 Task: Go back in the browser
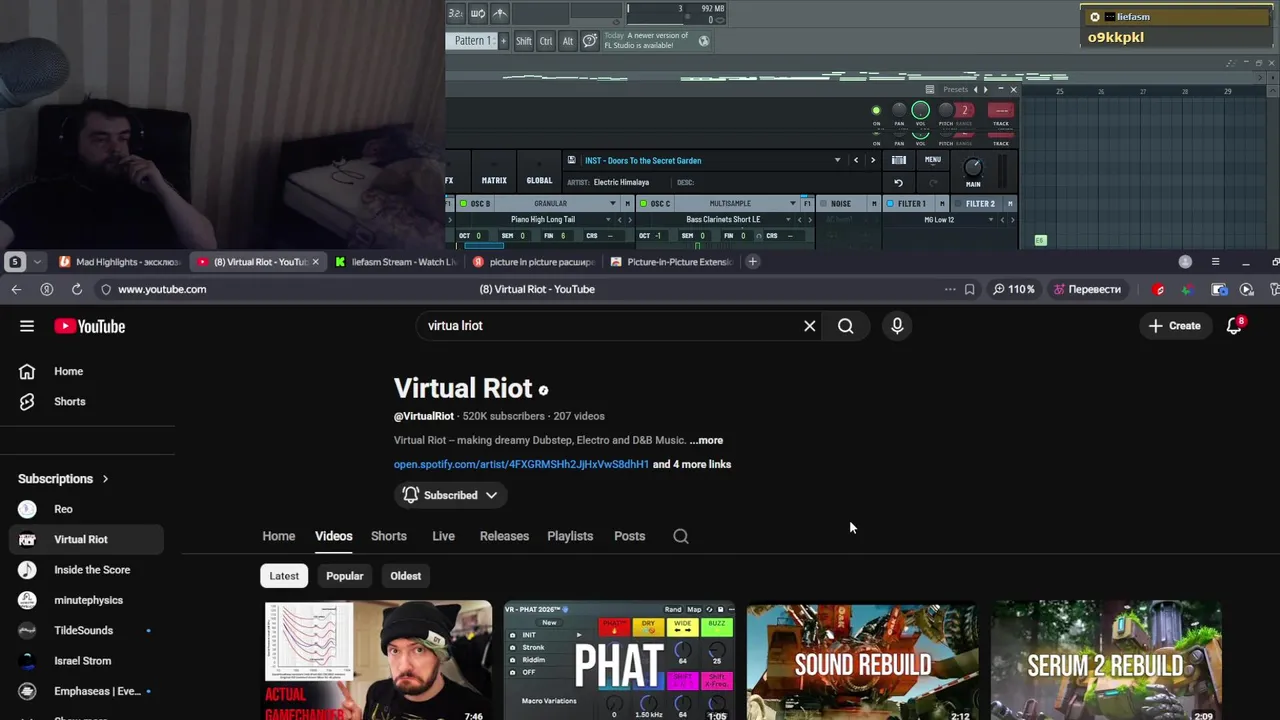click(x=16, y=289)
